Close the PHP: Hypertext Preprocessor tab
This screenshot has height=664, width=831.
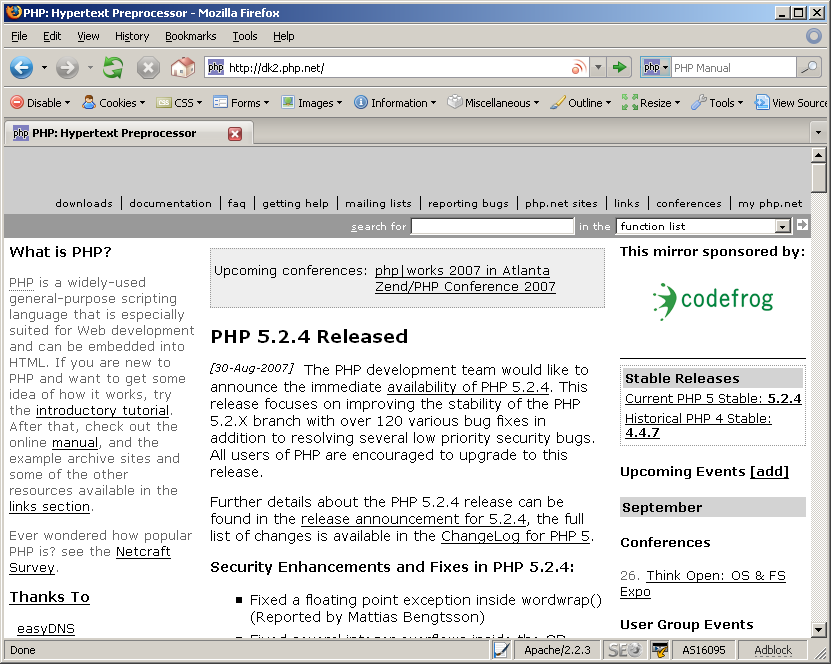[x=235, y=134]
